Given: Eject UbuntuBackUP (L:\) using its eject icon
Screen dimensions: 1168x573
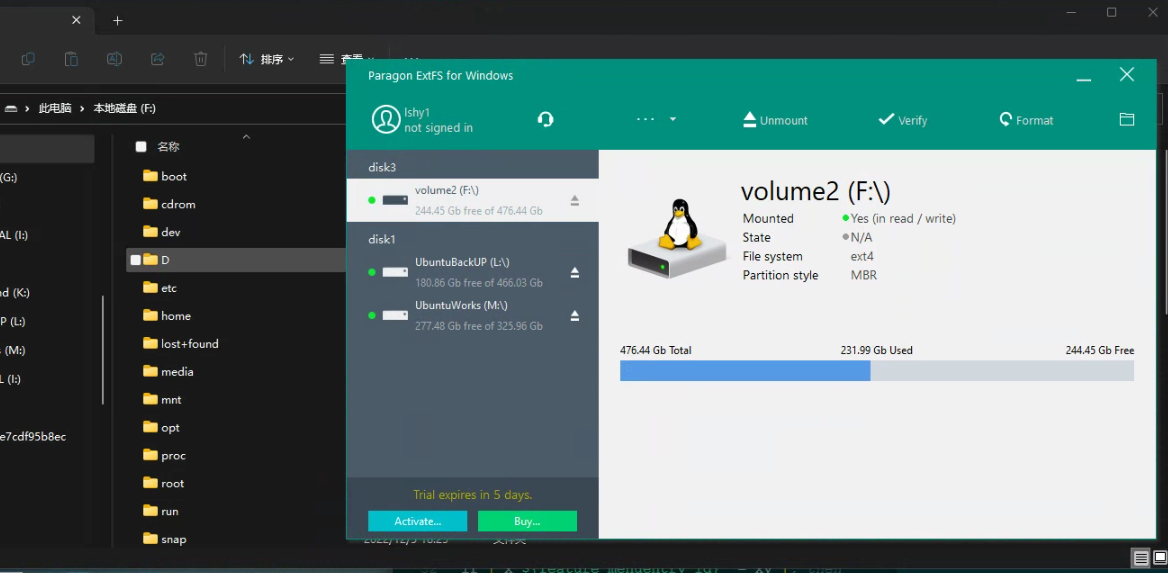Looking at the screenshot, I should [x=574, y=273].
